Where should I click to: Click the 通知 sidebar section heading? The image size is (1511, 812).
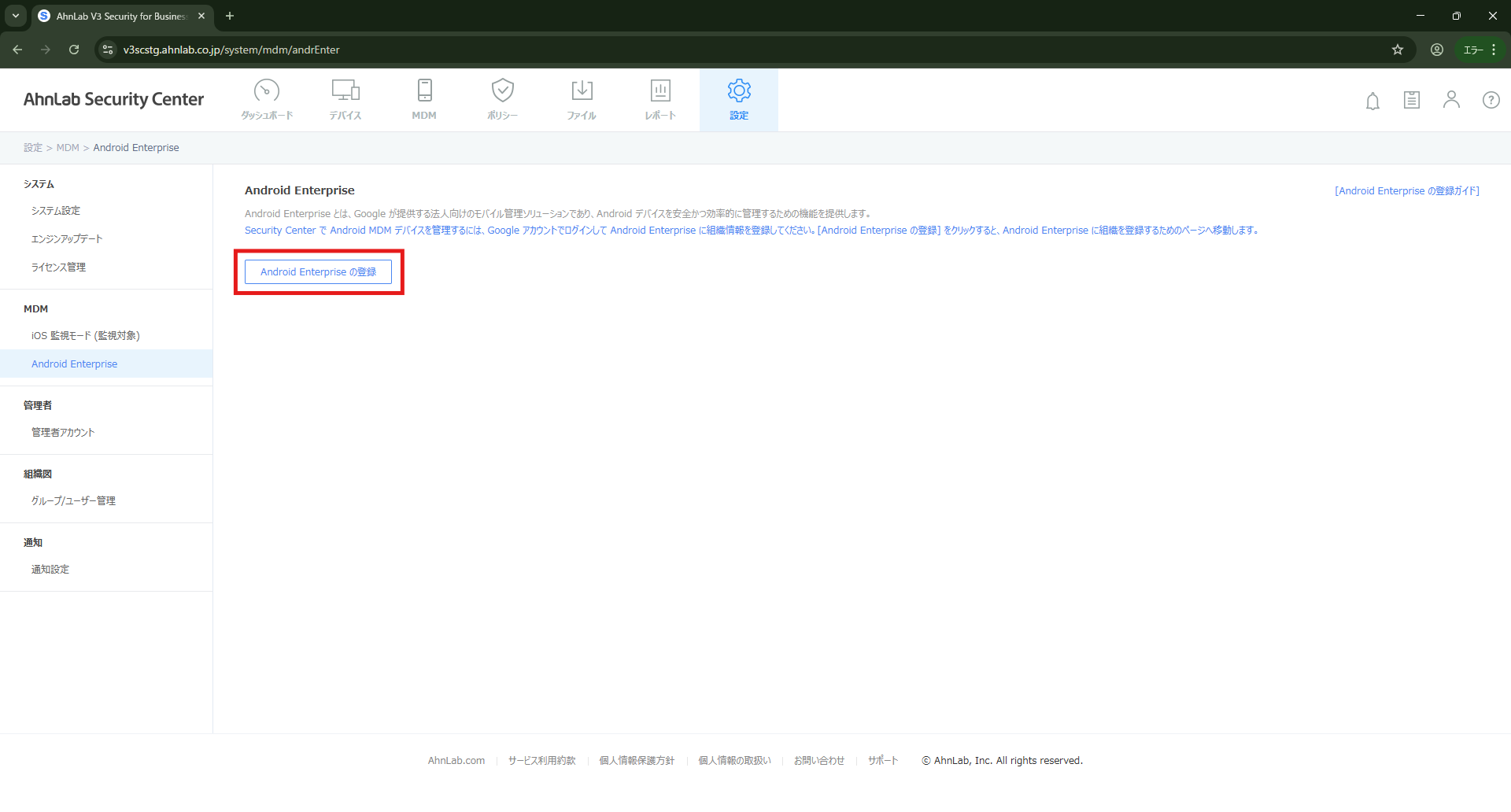pyautogui.click(x=33, y=543)
